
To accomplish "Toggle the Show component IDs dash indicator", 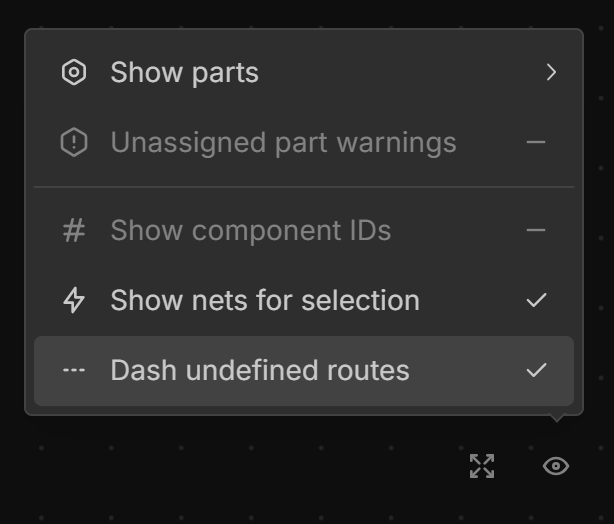I will pyautogui.click(x=537, y=231).
